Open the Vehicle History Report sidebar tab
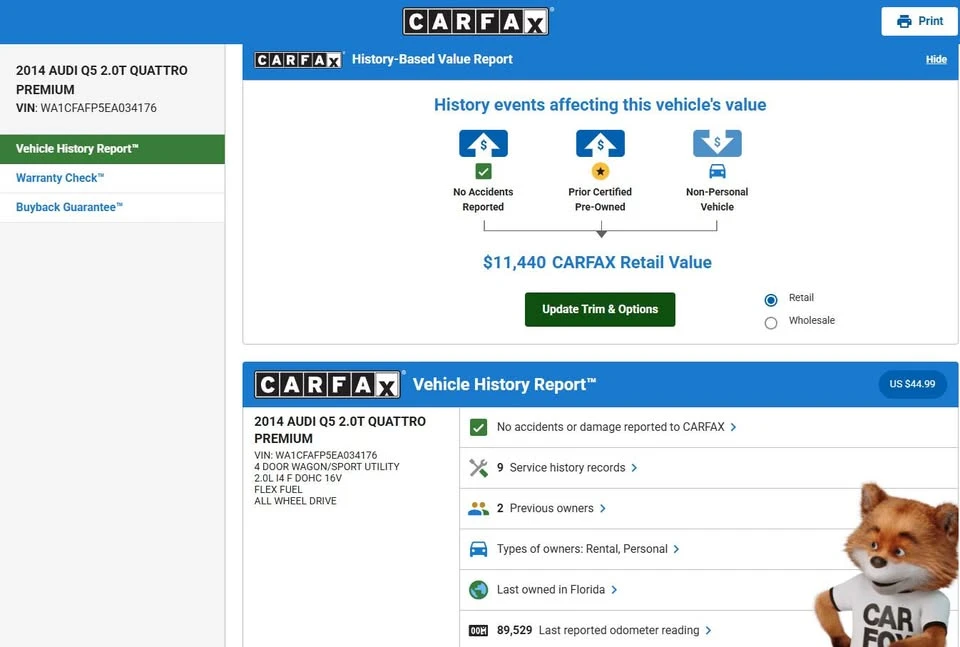The image size is (960, 647). coord(112,149)
